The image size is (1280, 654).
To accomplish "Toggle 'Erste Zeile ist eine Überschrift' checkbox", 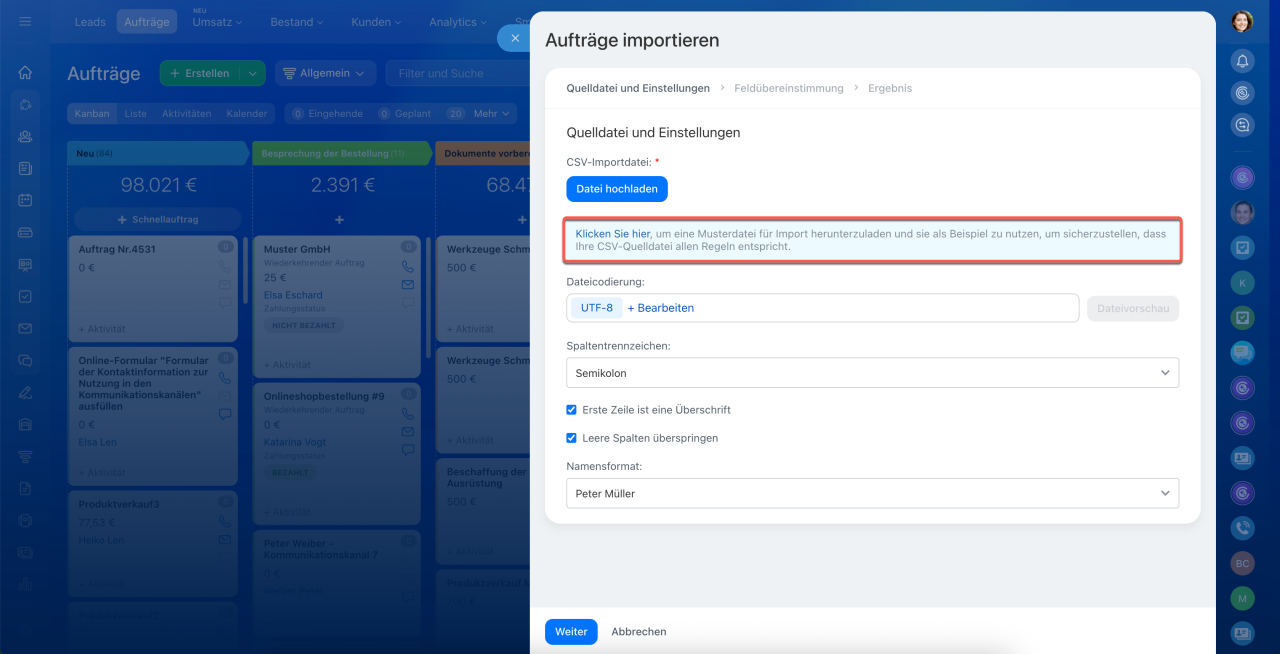I will click(572, 410).
